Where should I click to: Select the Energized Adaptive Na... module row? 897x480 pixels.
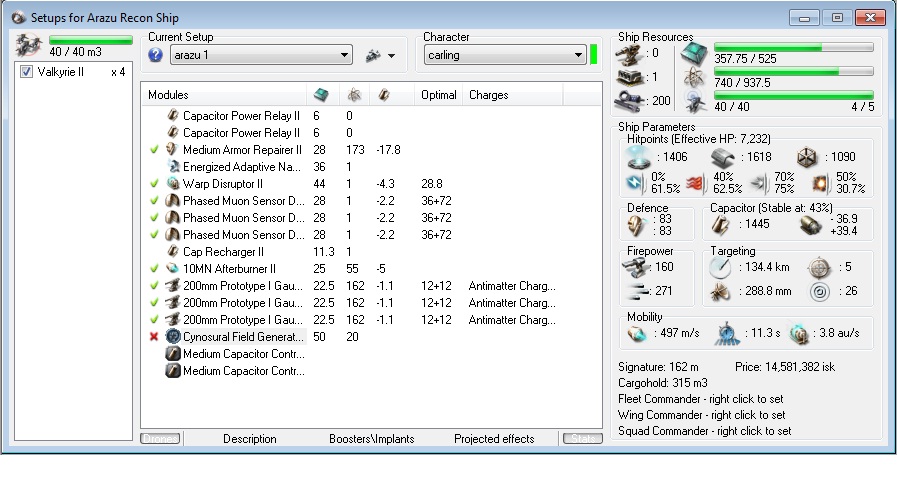point(372,167)
